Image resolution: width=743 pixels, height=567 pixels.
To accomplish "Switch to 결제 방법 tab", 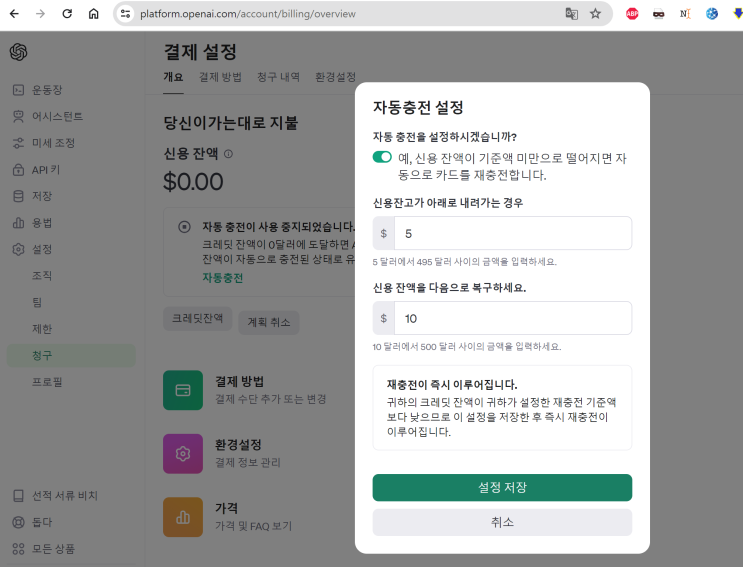I will [220, 77].
